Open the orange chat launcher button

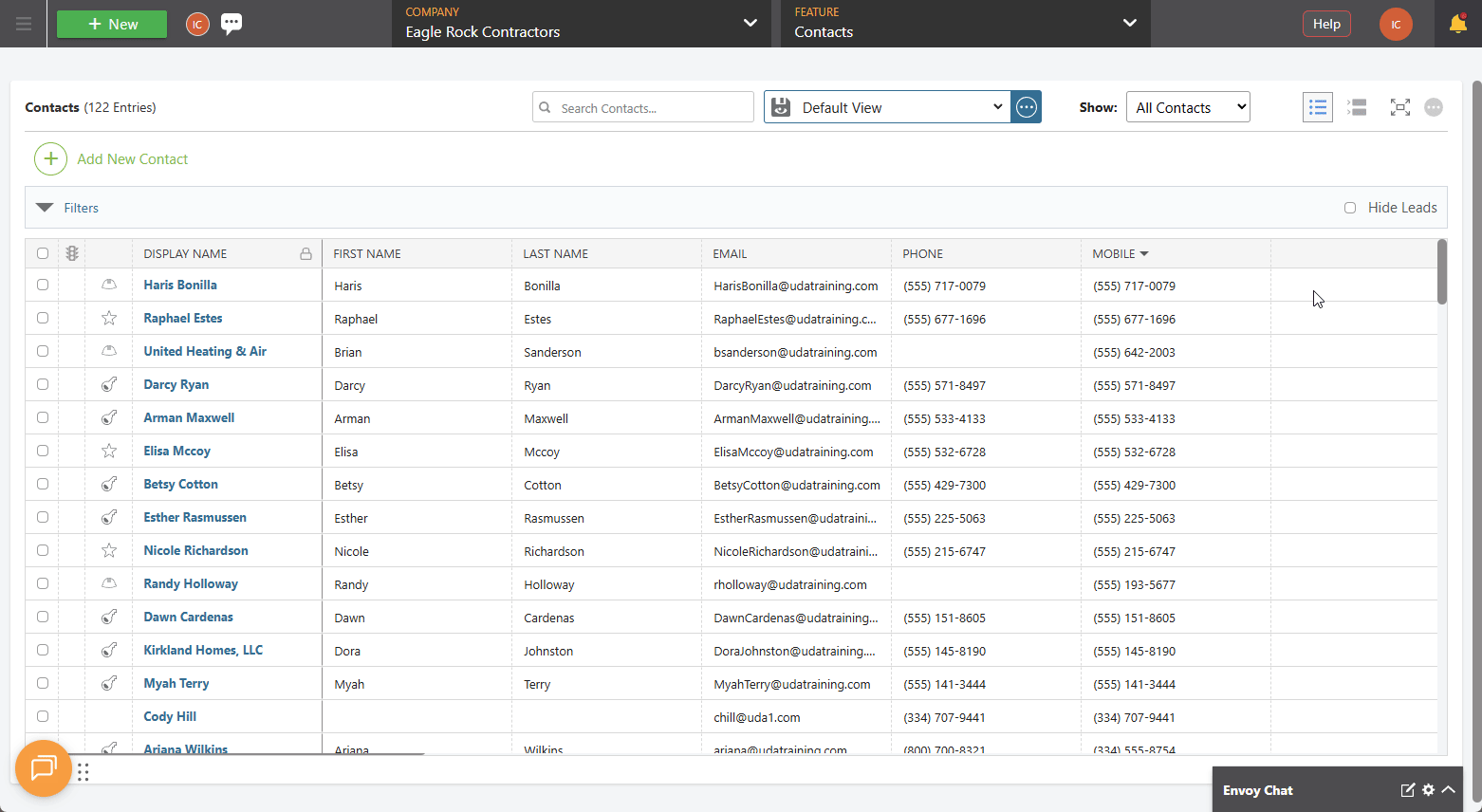pyautogui.click(x=44, y=768)
